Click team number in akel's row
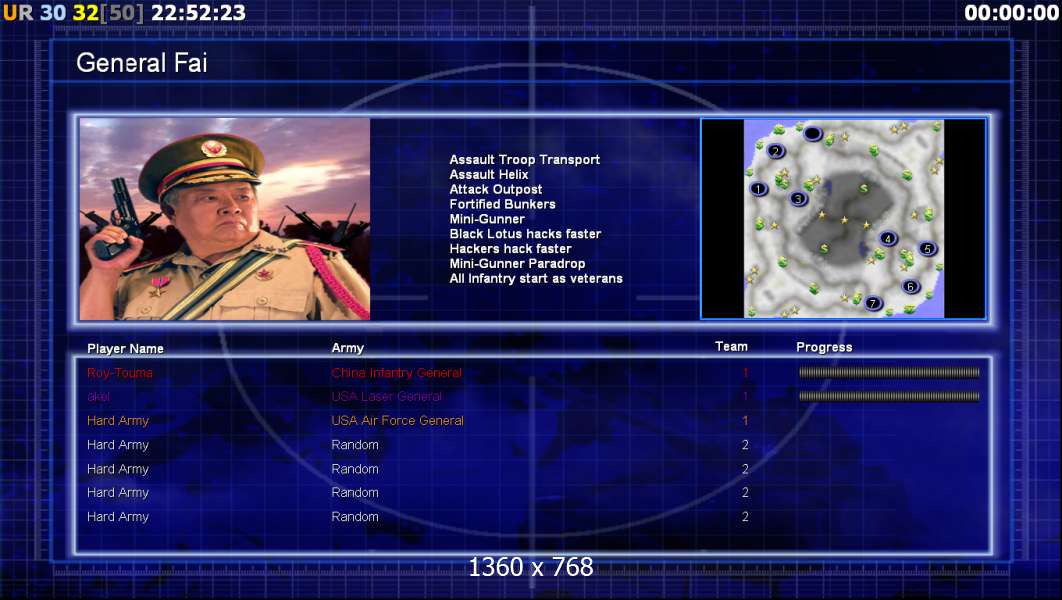The width and height of the screenshot is (1062, 600). click(x=745, y=396)
